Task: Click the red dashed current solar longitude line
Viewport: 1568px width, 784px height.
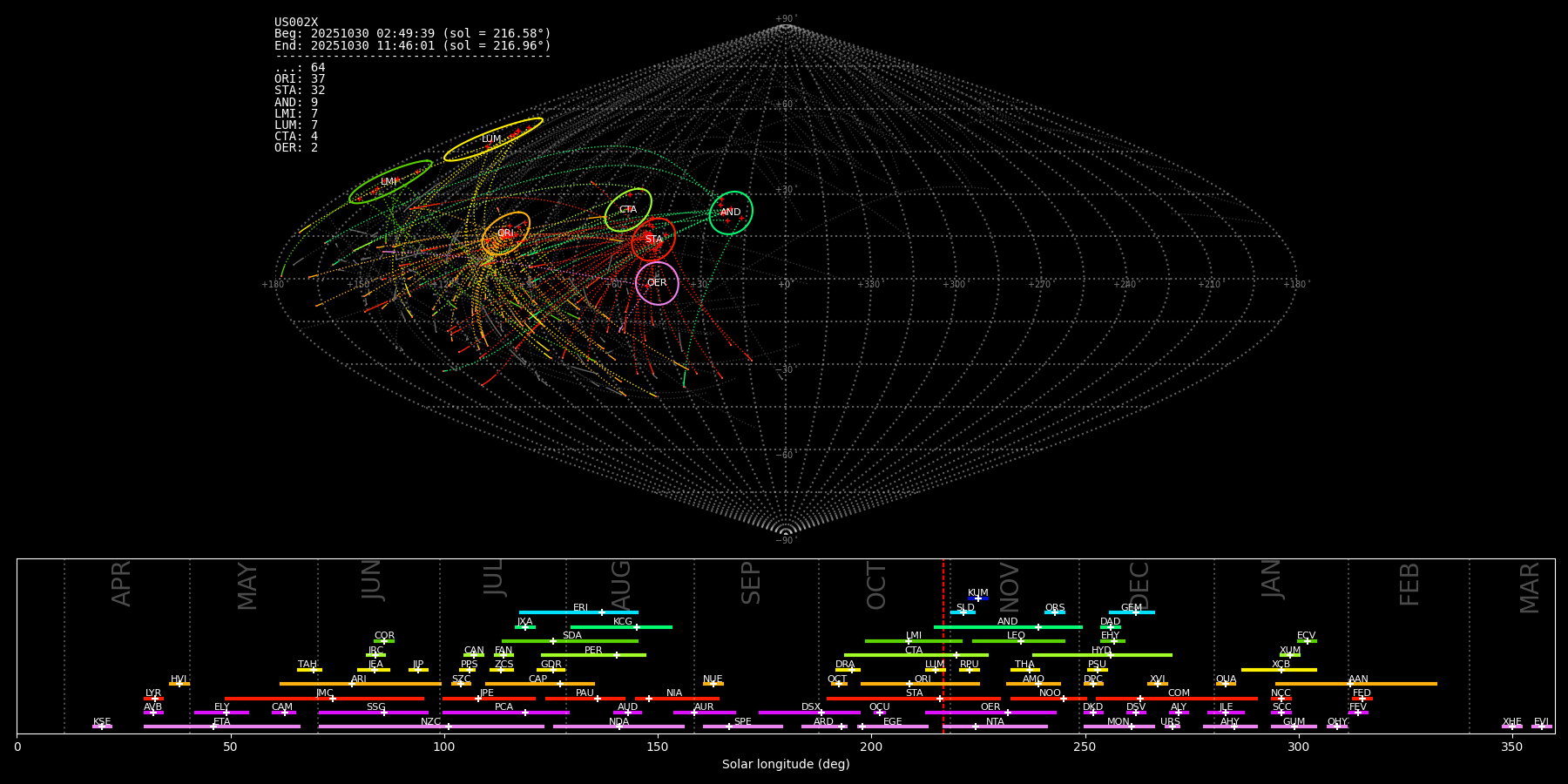Action: click(x=943, y=645)
